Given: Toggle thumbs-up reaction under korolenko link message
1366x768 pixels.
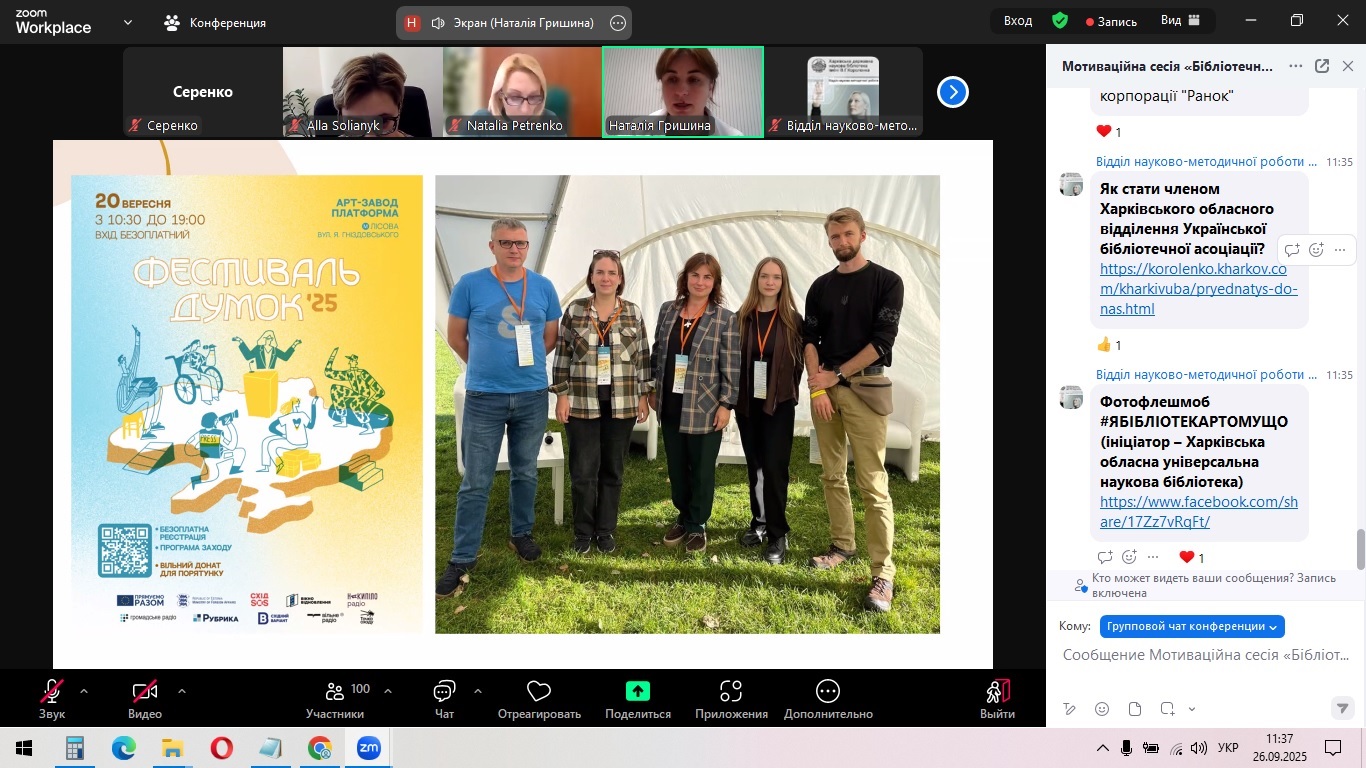Looking at the screenshot, I should [1109, 345].
